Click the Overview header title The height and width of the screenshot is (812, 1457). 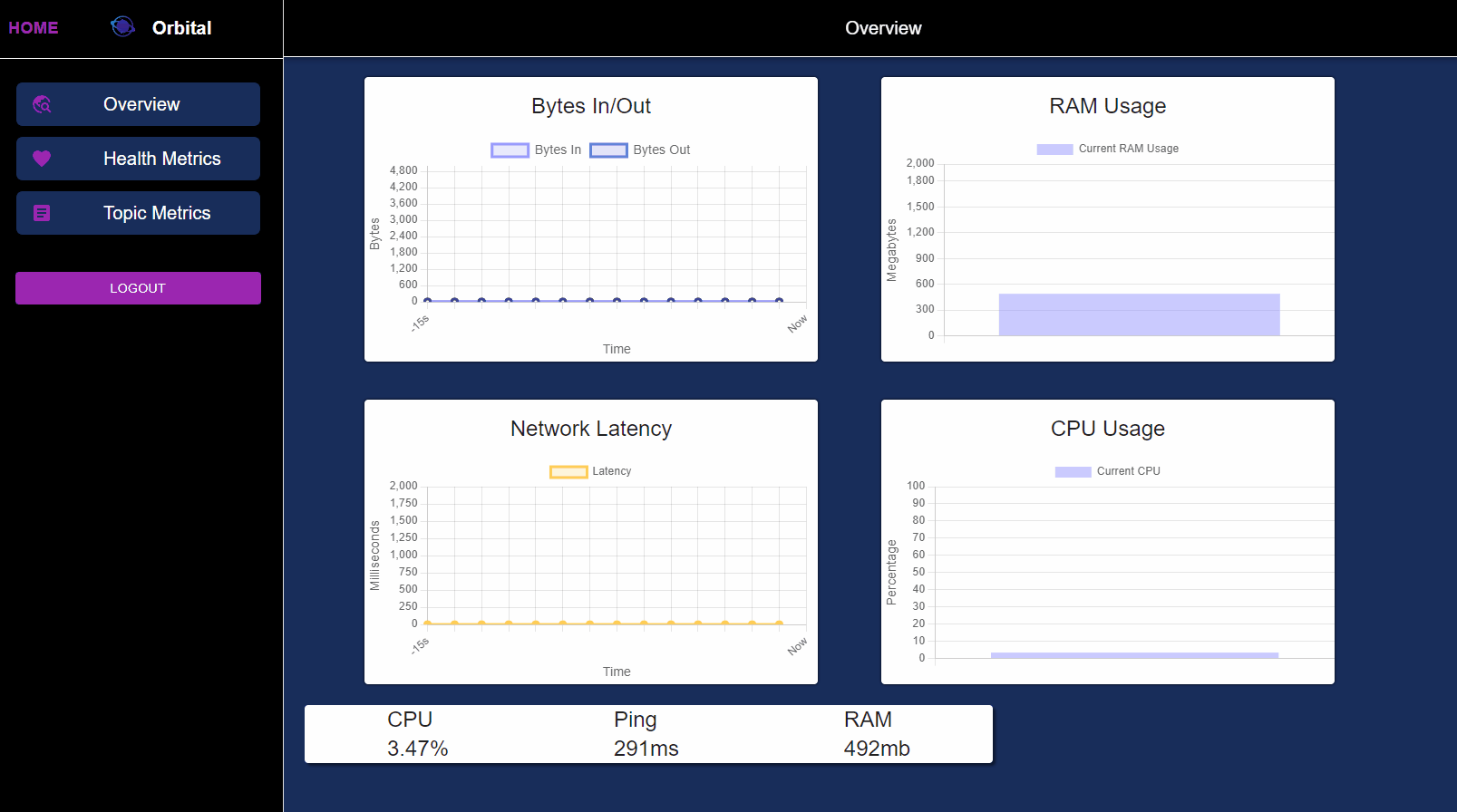pyautogui.click(x=883, y=28)
